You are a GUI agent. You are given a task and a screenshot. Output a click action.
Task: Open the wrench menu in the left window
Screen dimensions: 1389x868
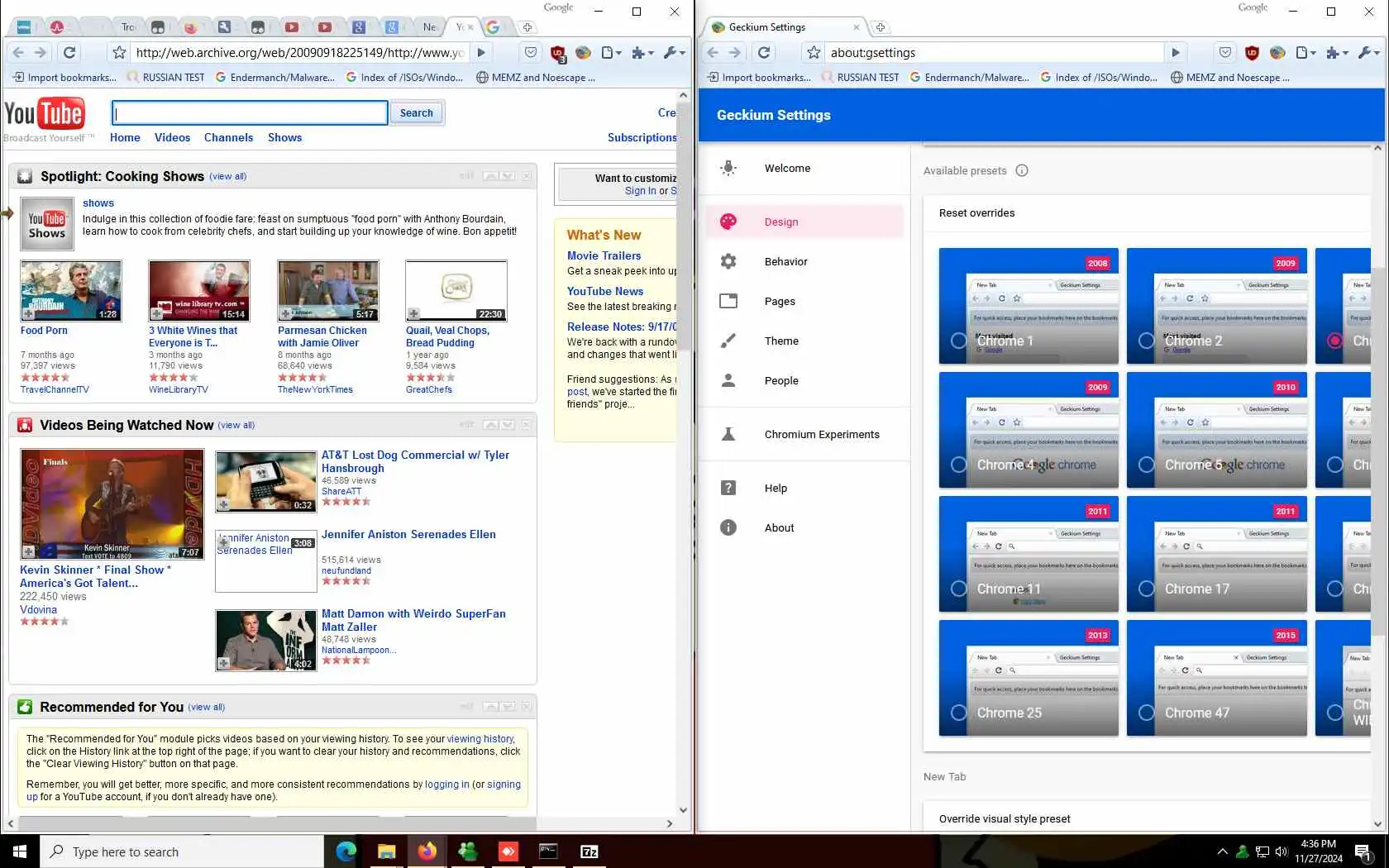674,52
